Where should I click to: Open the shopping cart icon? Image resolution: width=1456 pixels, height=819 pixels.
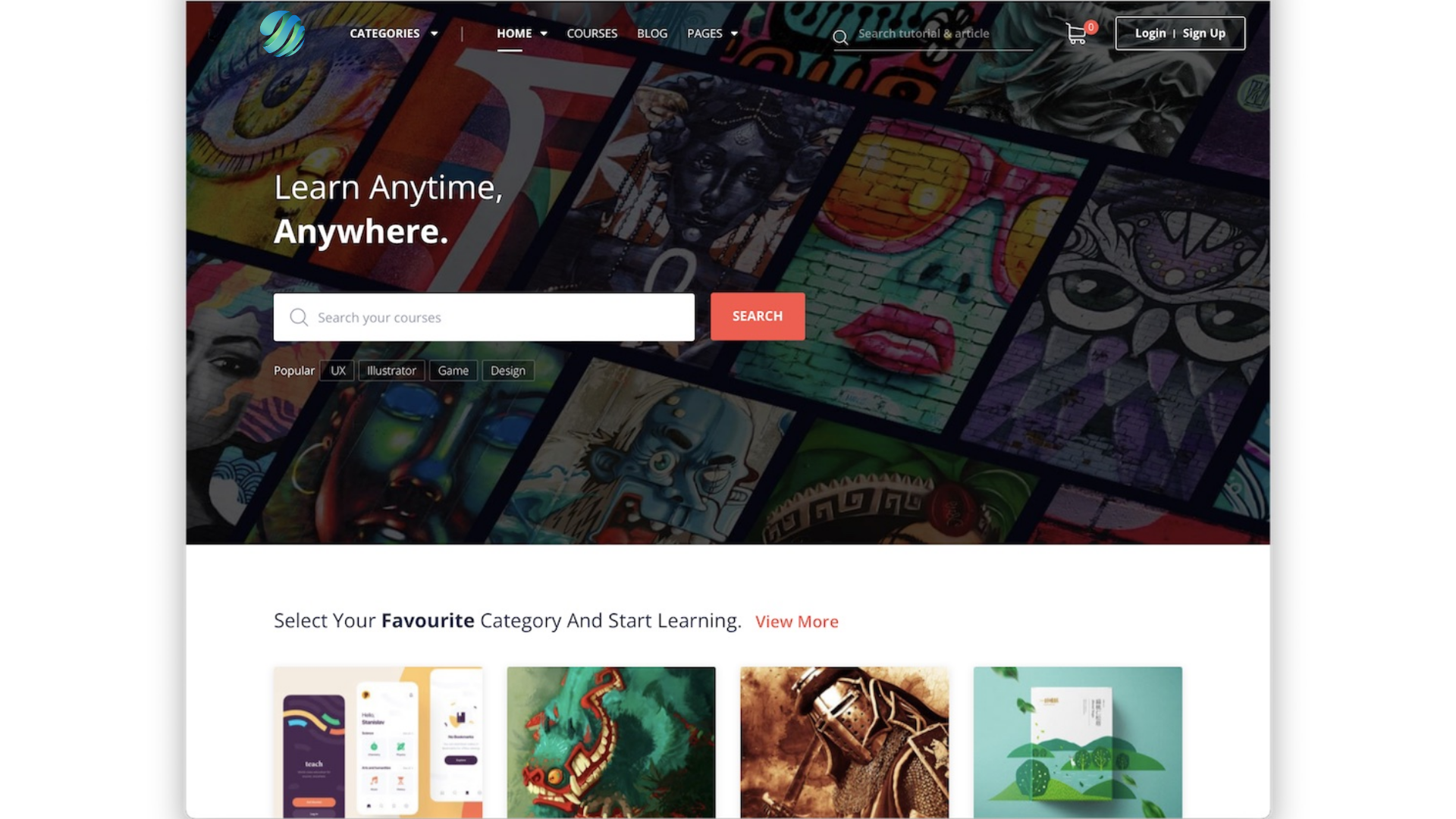pos(1076,34)
